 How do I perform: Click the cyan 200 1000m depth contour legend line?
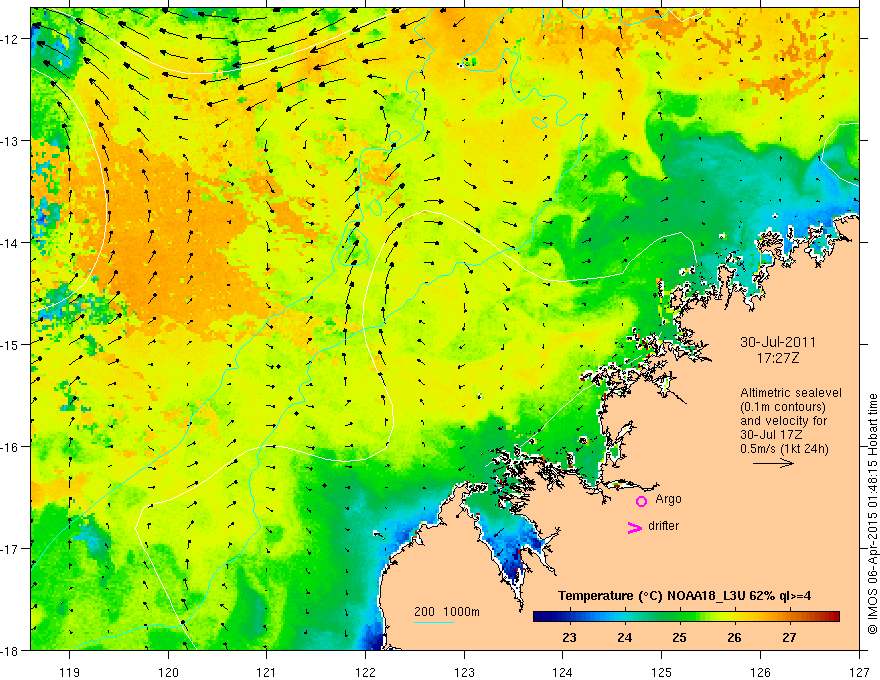[434, 622]
